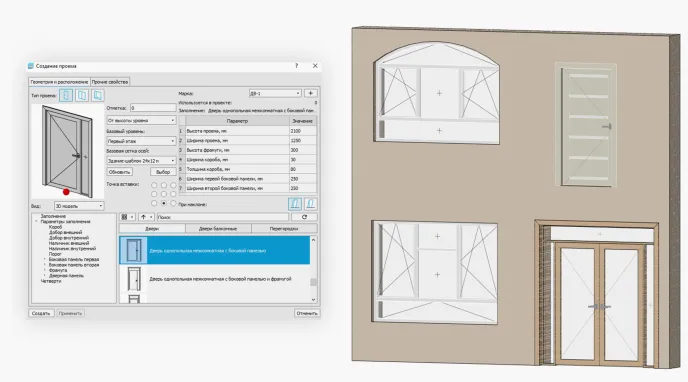
Task: Select the first opening type icon
Action: [x=66, y=95]
